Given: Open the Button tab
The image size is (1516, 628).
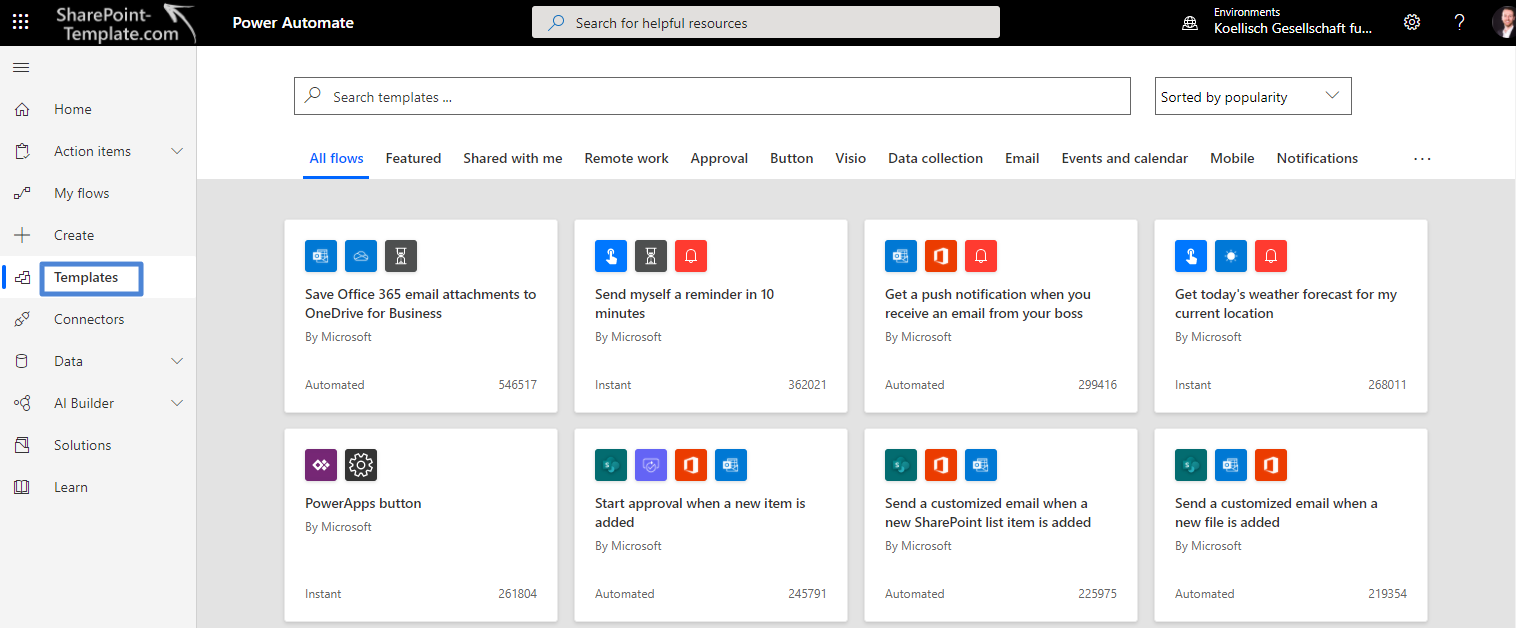Looking at the screenshot, I should (x=792, y=158).
